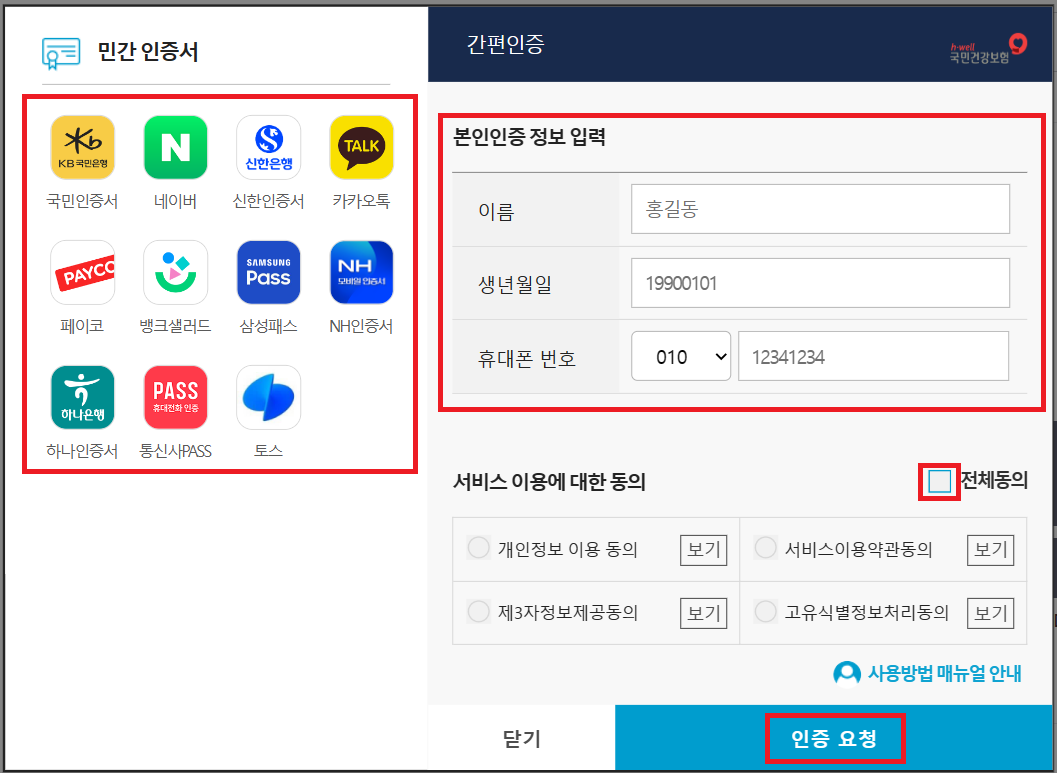1057x773 pixels.
Task: Click the 닫기 close button
Action: point(522,738)
